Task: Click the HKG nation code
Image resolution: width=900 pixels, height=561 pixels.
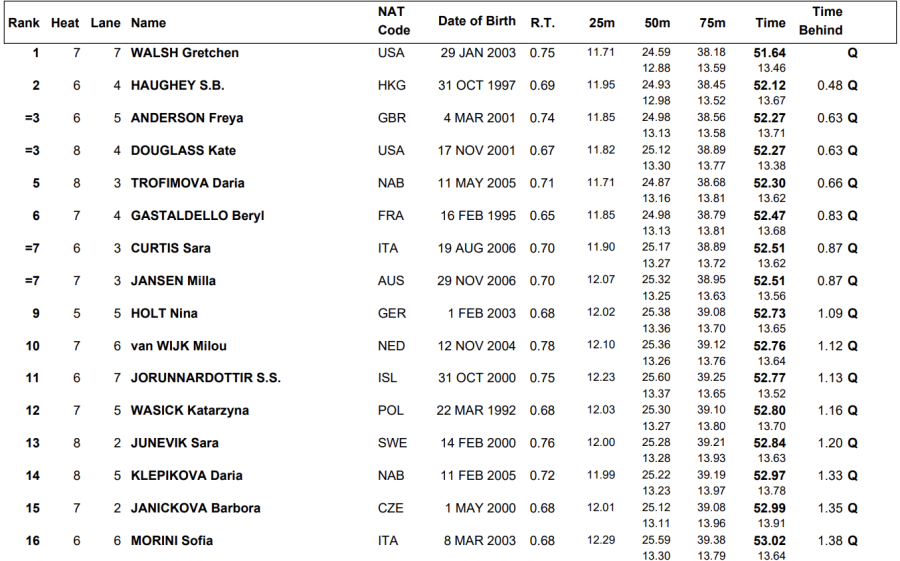Action: pyautogui.click(x=392, y=86)
